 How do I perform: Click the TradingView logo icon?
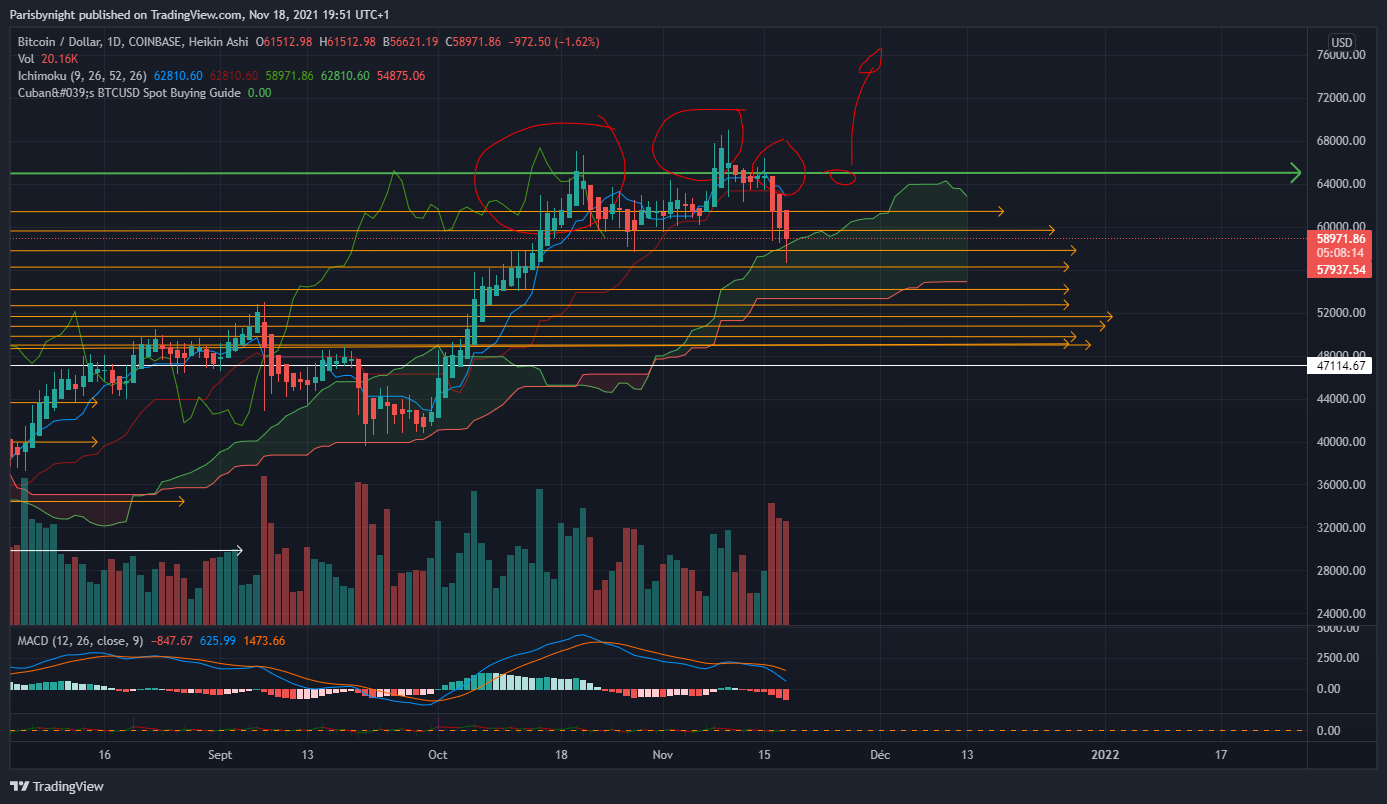click(x=21, y=786)
